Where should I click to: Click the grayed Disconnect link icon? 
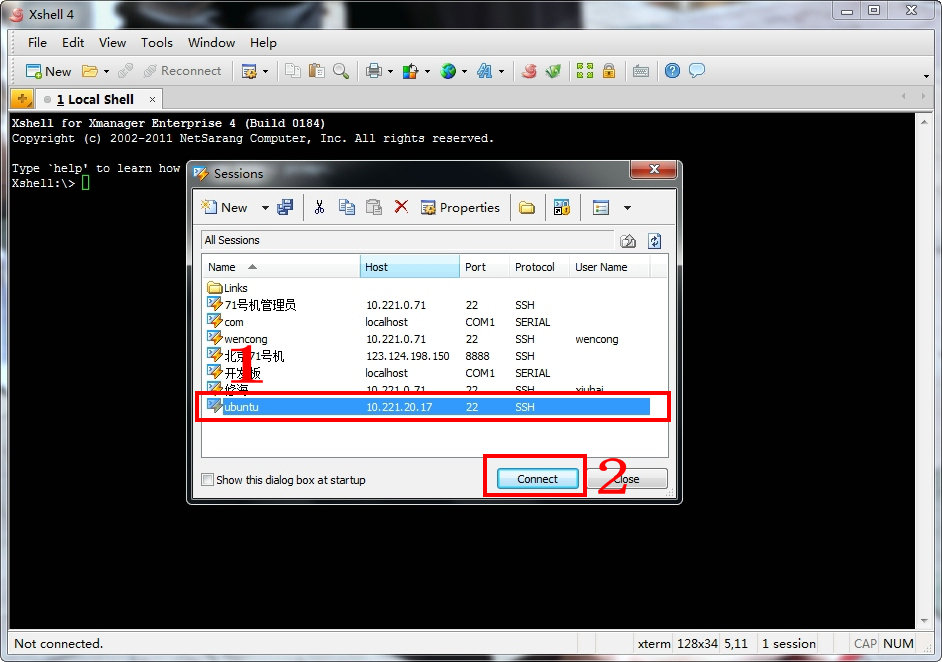click(126, 71)
